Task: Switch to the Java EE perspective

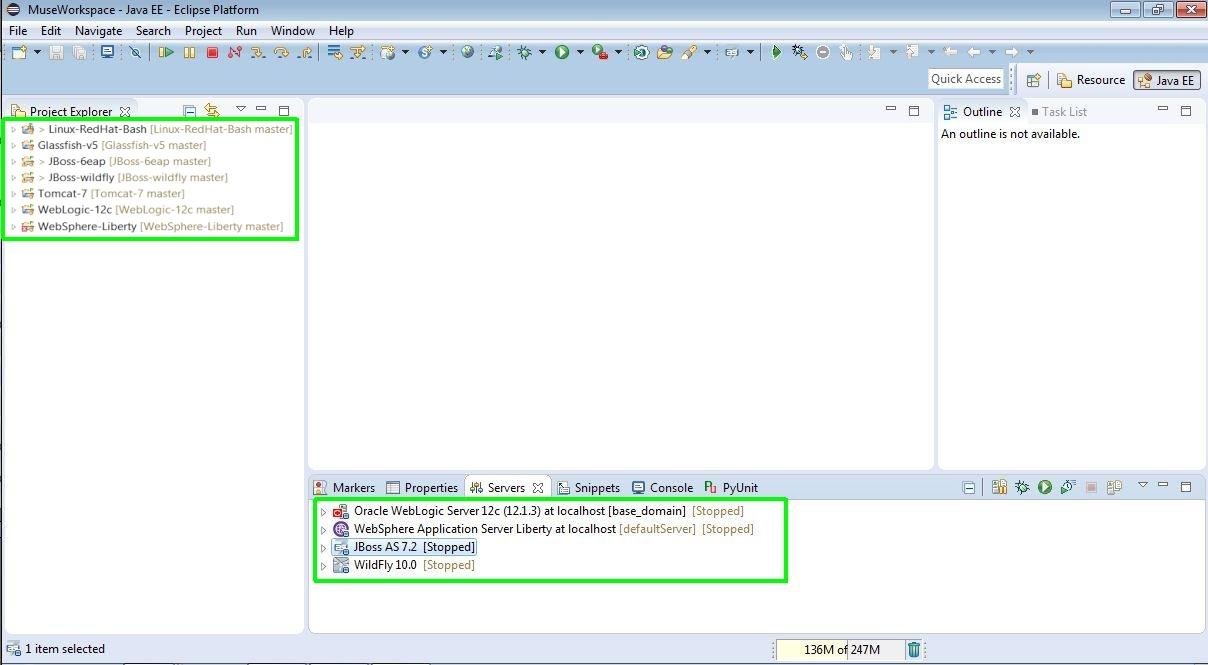Action: point(1166,80)
